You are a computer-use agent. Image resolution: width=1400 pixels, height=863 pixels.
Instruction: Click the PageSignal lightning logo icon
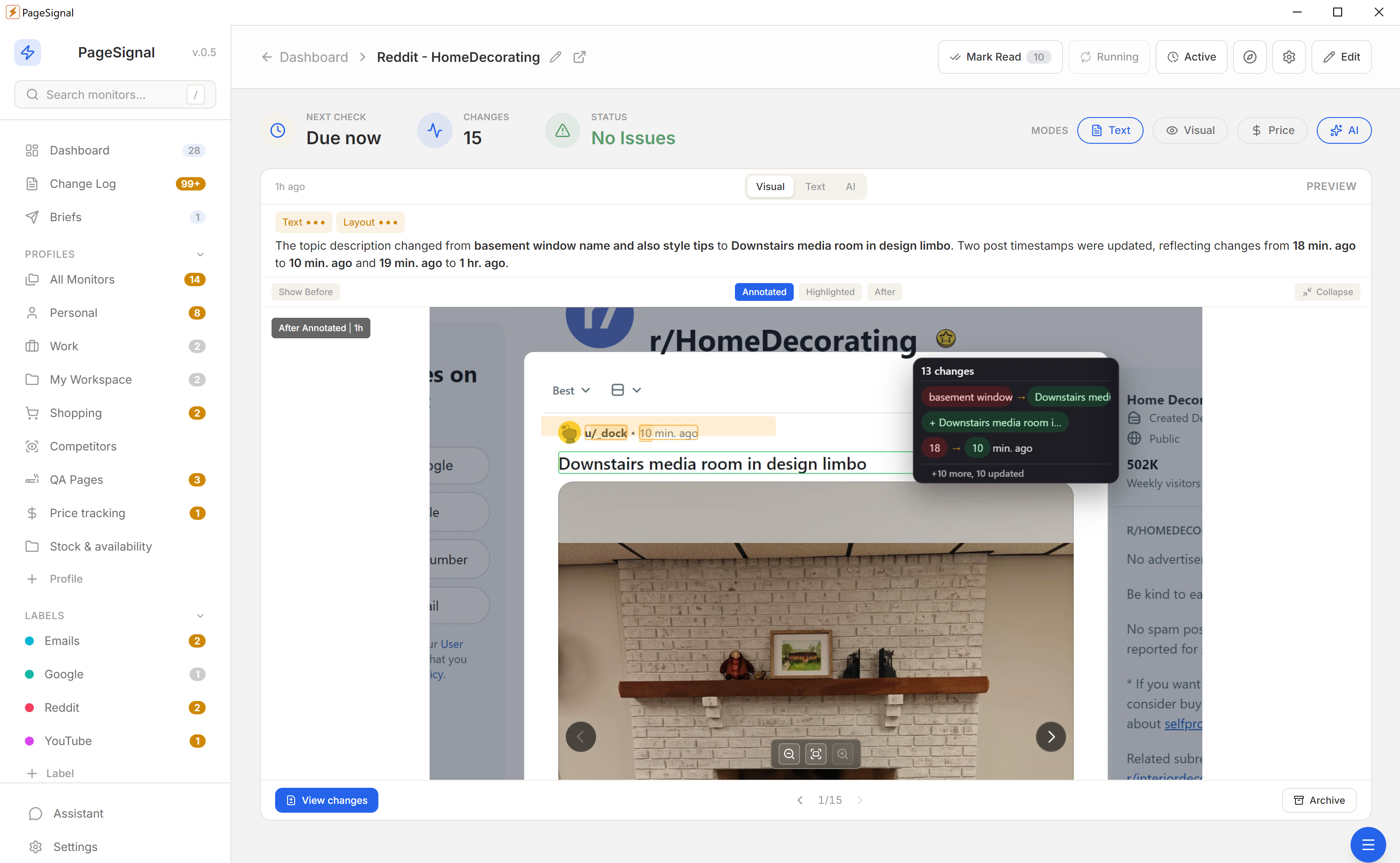[x=28, y=53]
